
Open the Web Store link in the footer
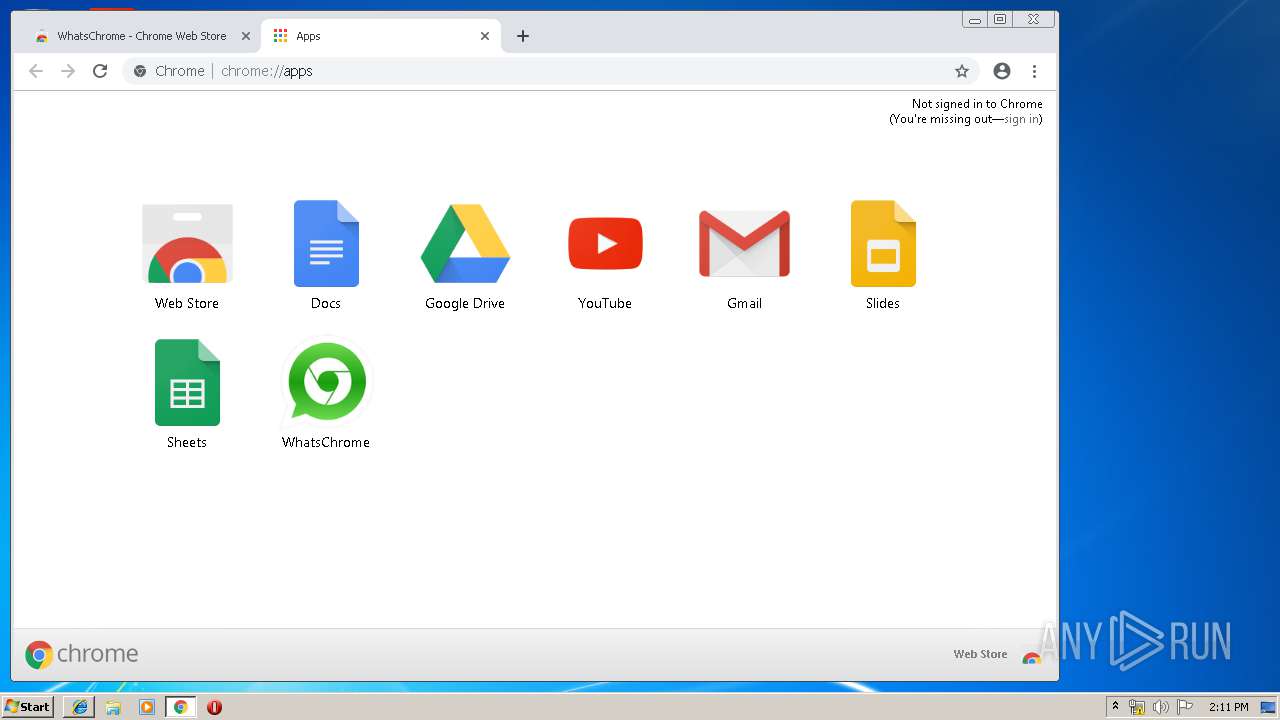click(x=980, y=654)
